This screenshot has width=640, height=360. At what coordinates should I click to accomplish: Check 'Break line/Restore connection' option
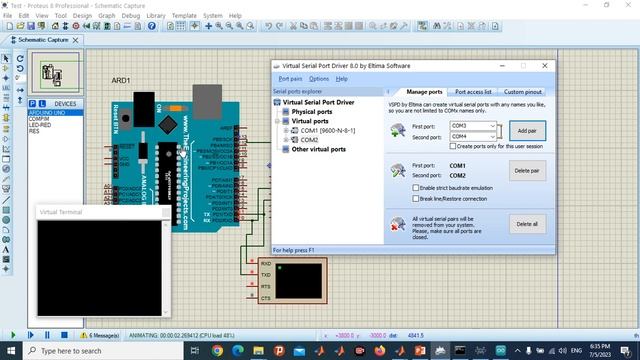tap(416, 198)
